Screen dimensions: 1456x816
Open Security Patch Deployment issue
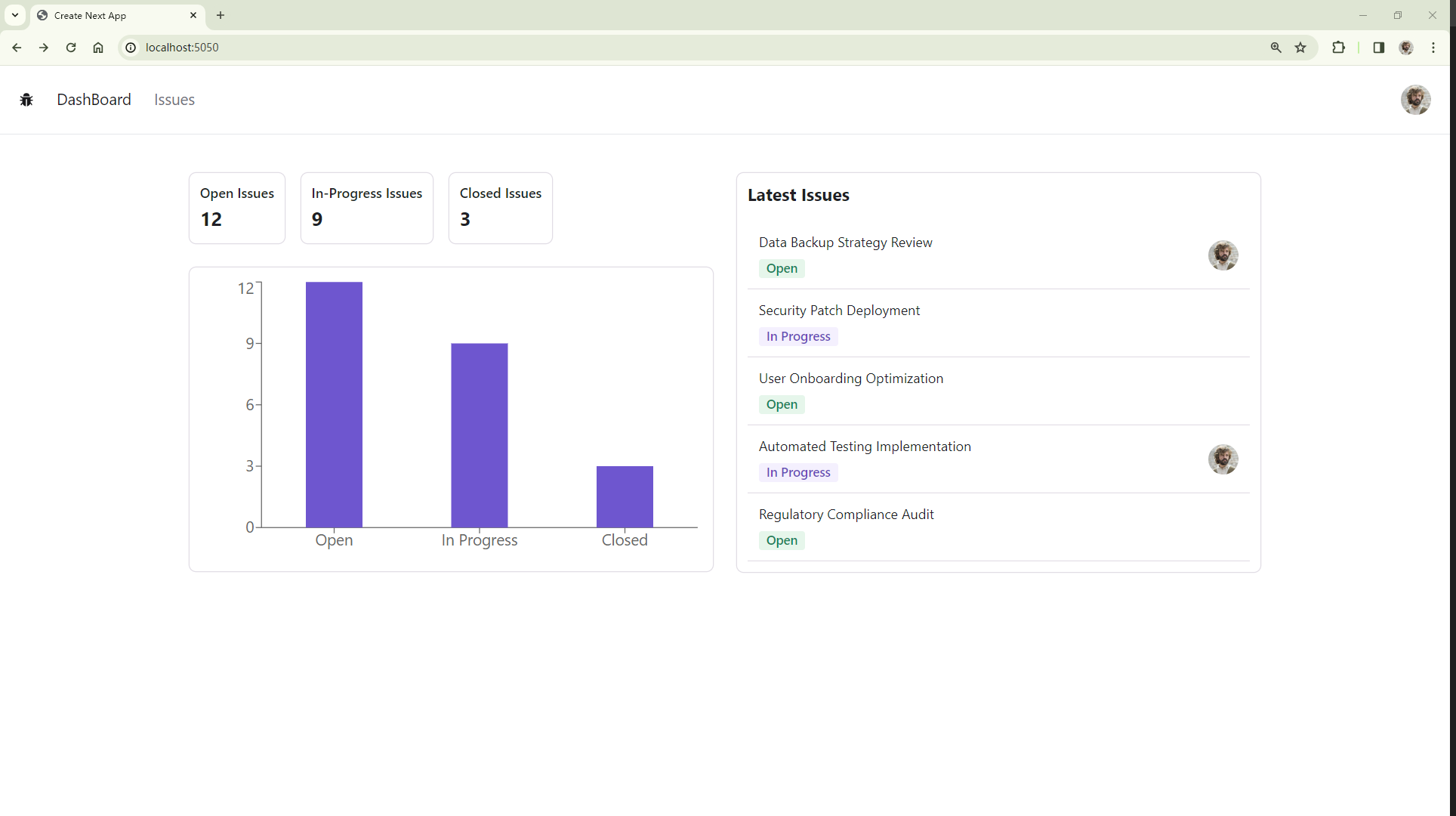tap(839, 311)
